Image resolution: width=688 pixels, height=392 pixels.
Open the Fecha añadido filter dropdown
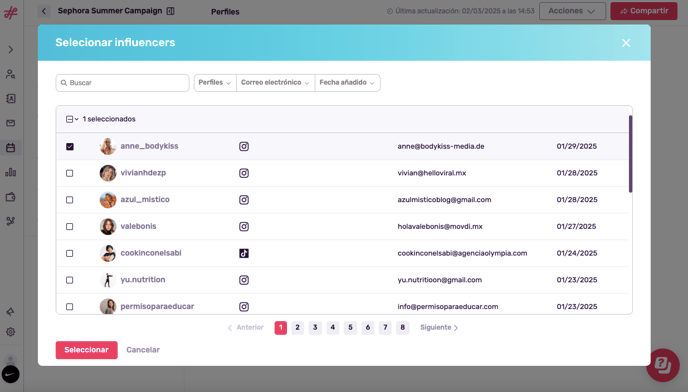(x=347, y=83)
